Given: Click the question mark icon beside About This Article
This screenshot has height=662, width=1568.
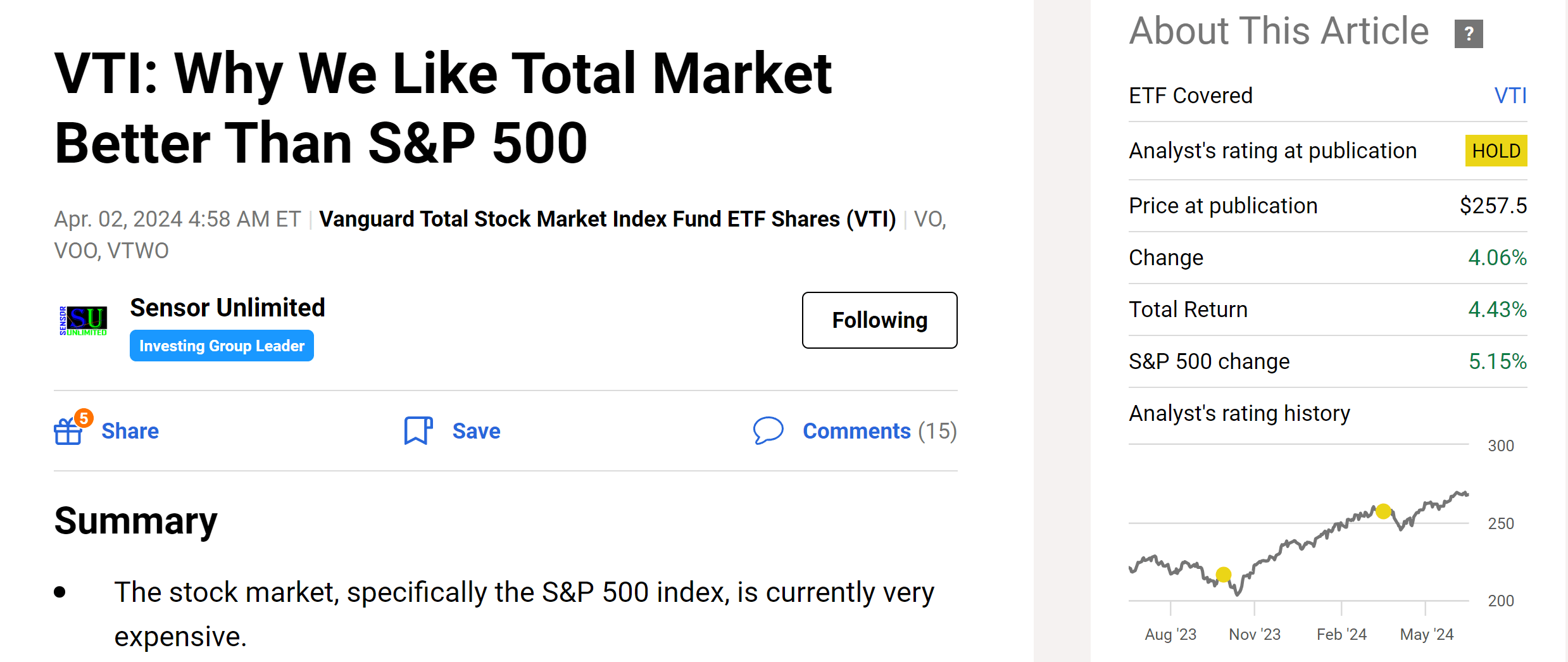Looking at the screenshot, I should [x=1469, y=33].
